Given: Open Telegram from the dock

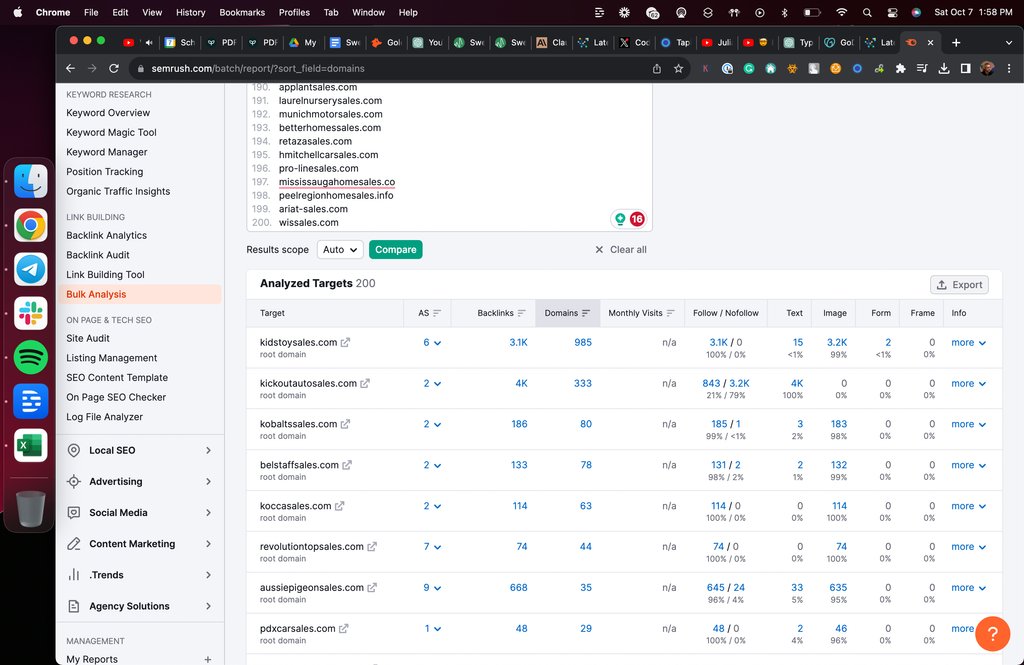Looking at the screenshot, I should point(31,269).
